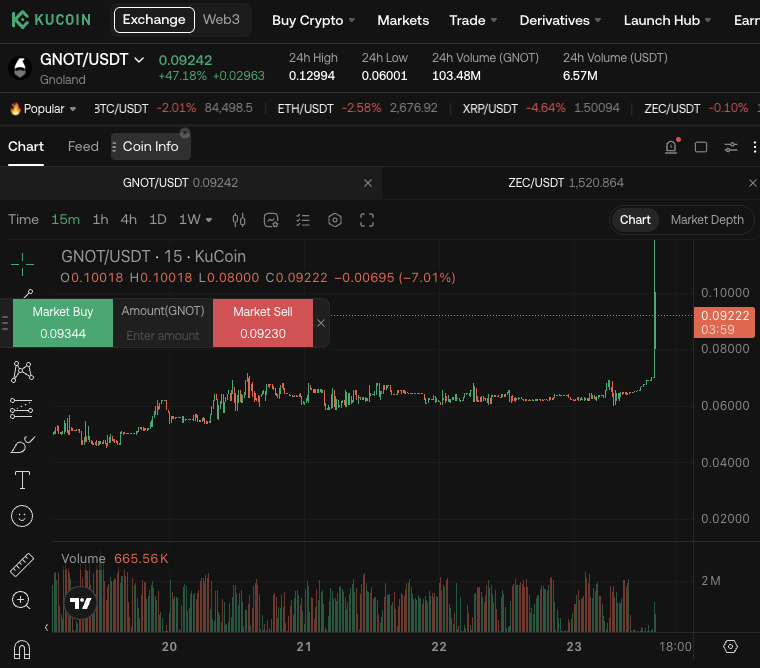Open chart axis settings gear
This screenshot has width=760, height=668.
click(x=730, y=647)
